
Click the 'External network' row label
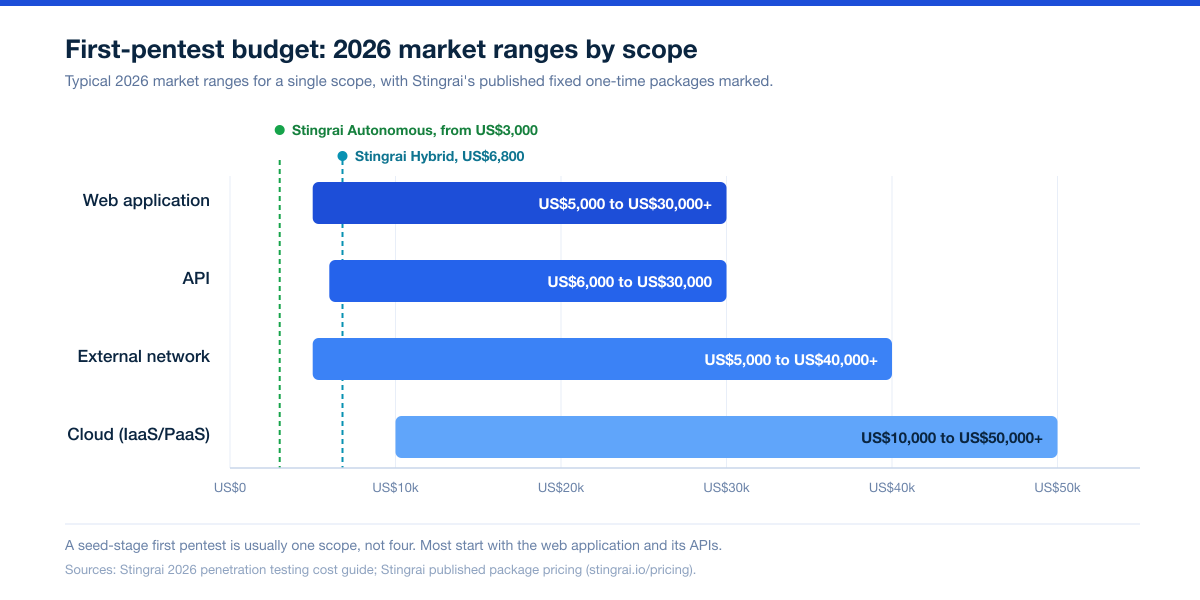[x=144, y=356]
